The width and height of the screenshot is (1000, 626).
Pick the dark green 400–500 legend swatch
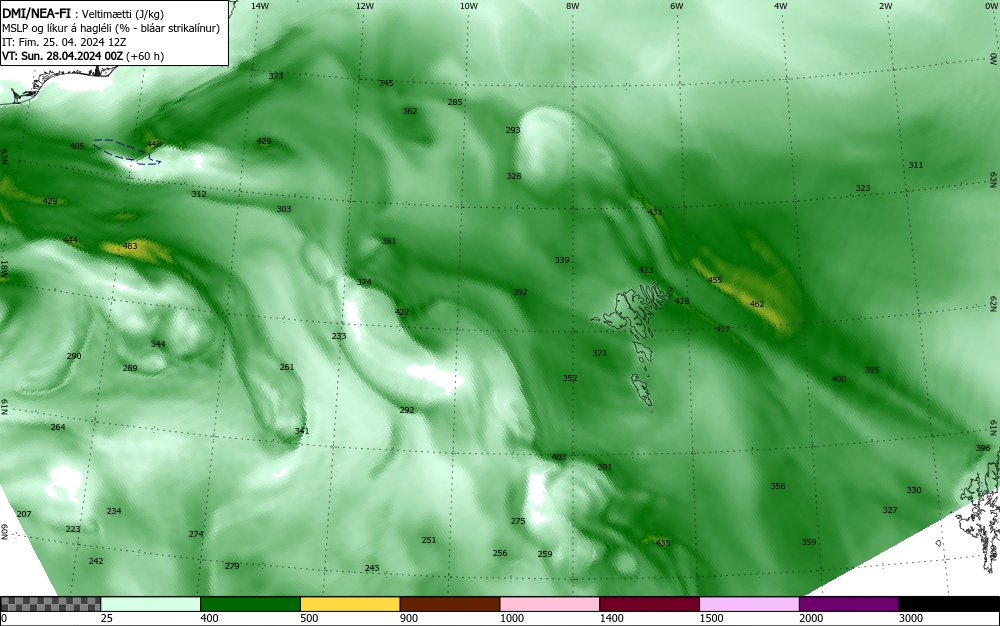click(250, 604)
